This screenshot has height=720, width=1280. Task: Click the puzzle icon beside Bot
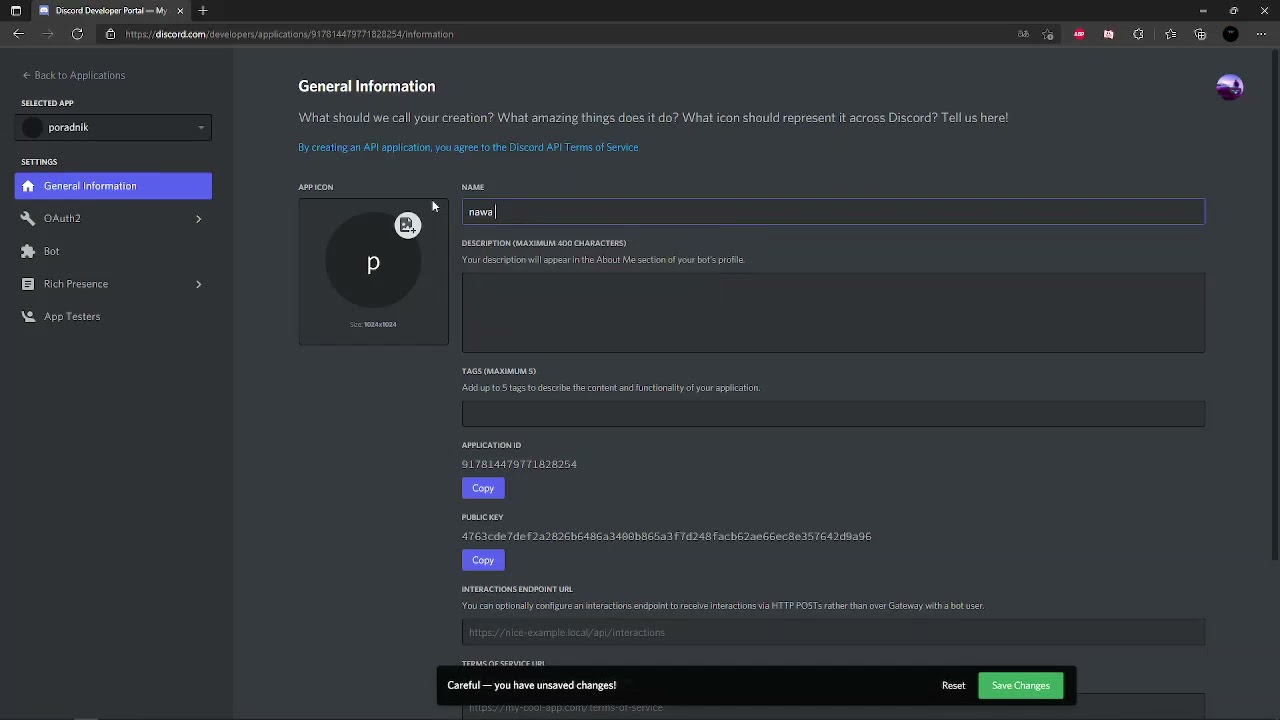pyautogui.click(x=28, y=251)
